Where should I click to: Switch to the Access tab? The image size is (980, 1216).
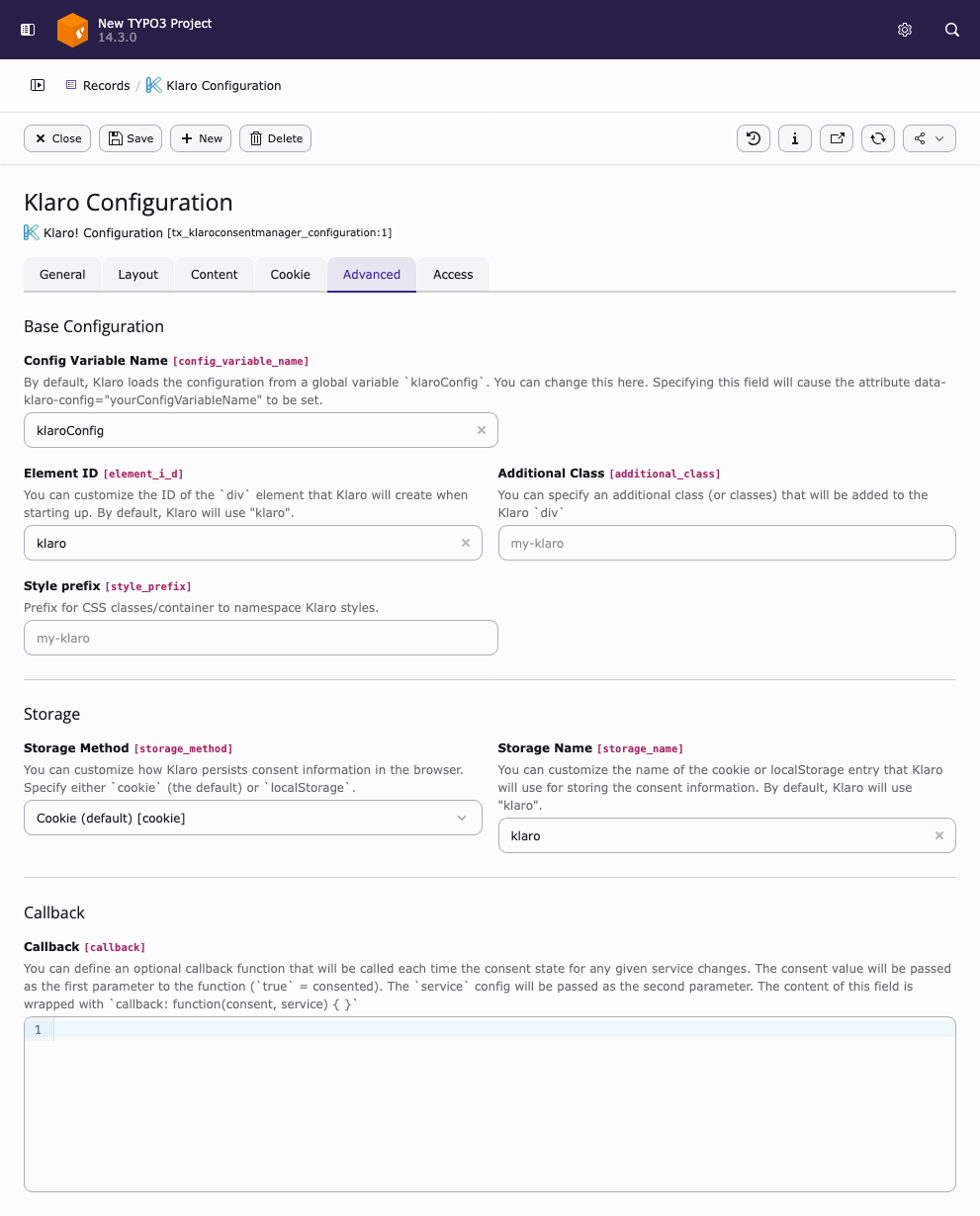click(x=453, y=275)
